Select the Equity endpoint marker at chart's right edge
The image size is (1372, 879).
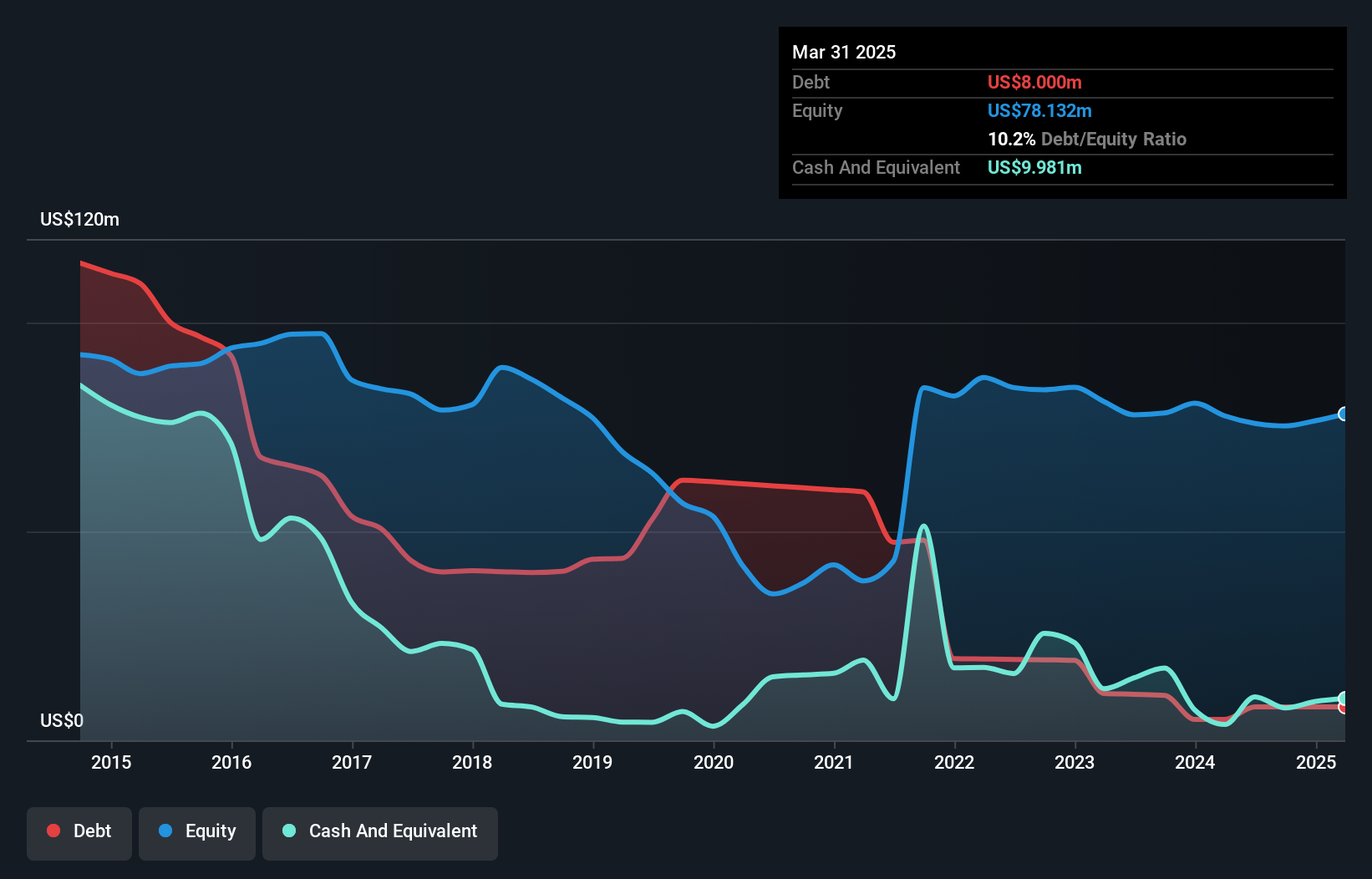coord(1342,413)
